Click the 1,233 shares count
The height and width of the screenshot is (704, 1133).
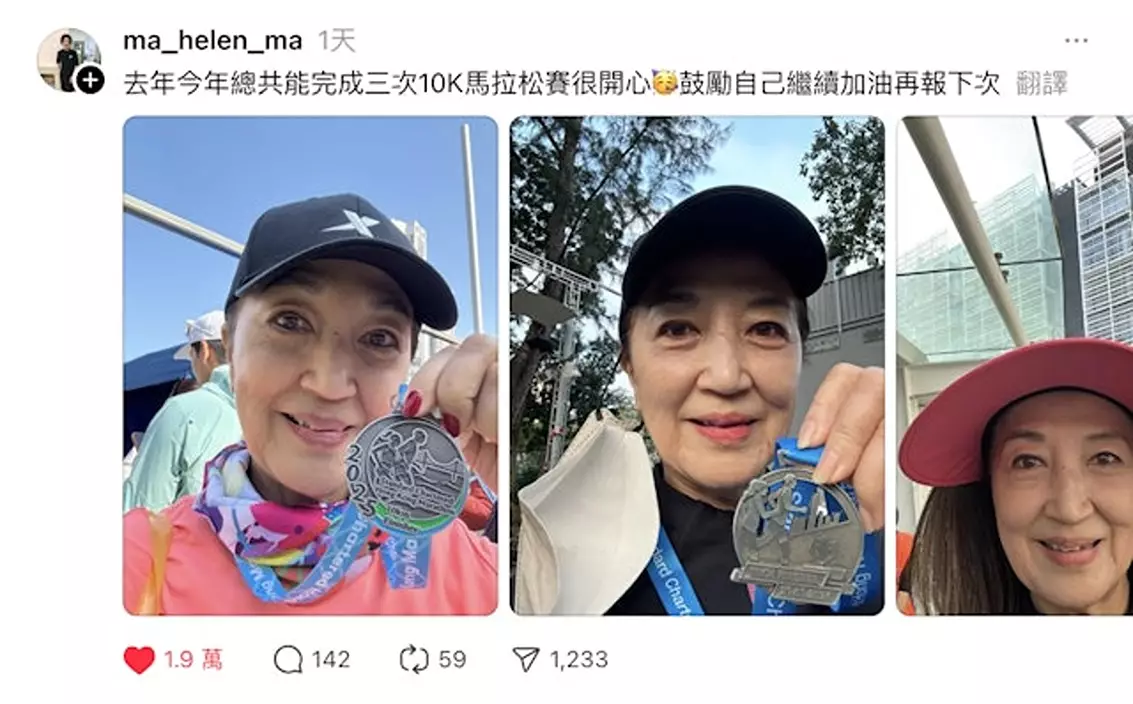pyautogui.click(x=579, y=659)
